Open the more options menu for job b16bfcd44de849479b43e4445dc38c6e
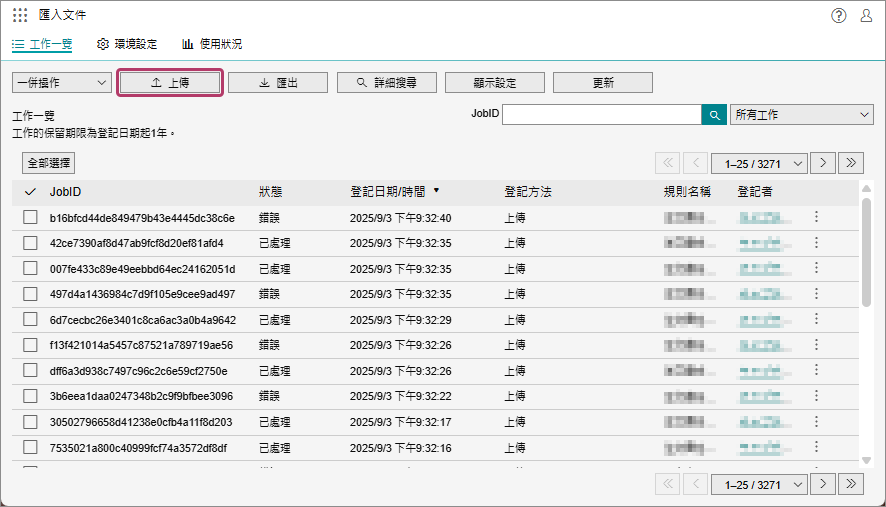The image size is (886, 507). pos(816,217)
